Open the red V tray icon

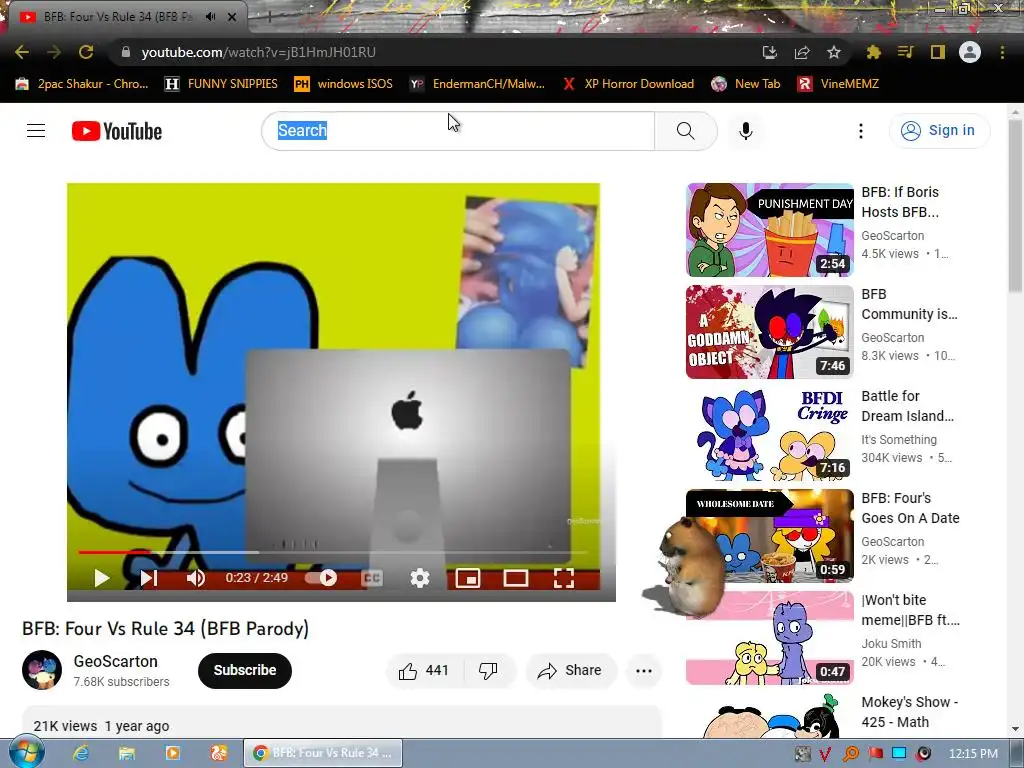[x=825, y=754]
